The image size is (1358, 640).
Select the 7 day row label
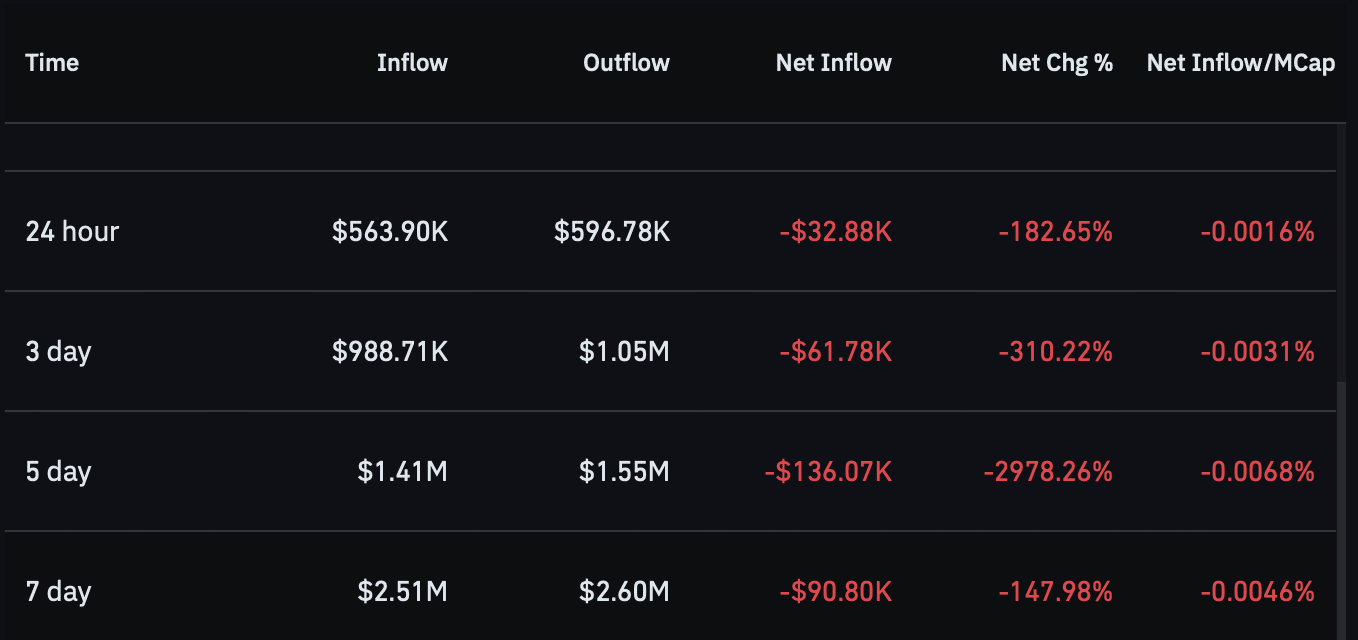tap(58, 592)
